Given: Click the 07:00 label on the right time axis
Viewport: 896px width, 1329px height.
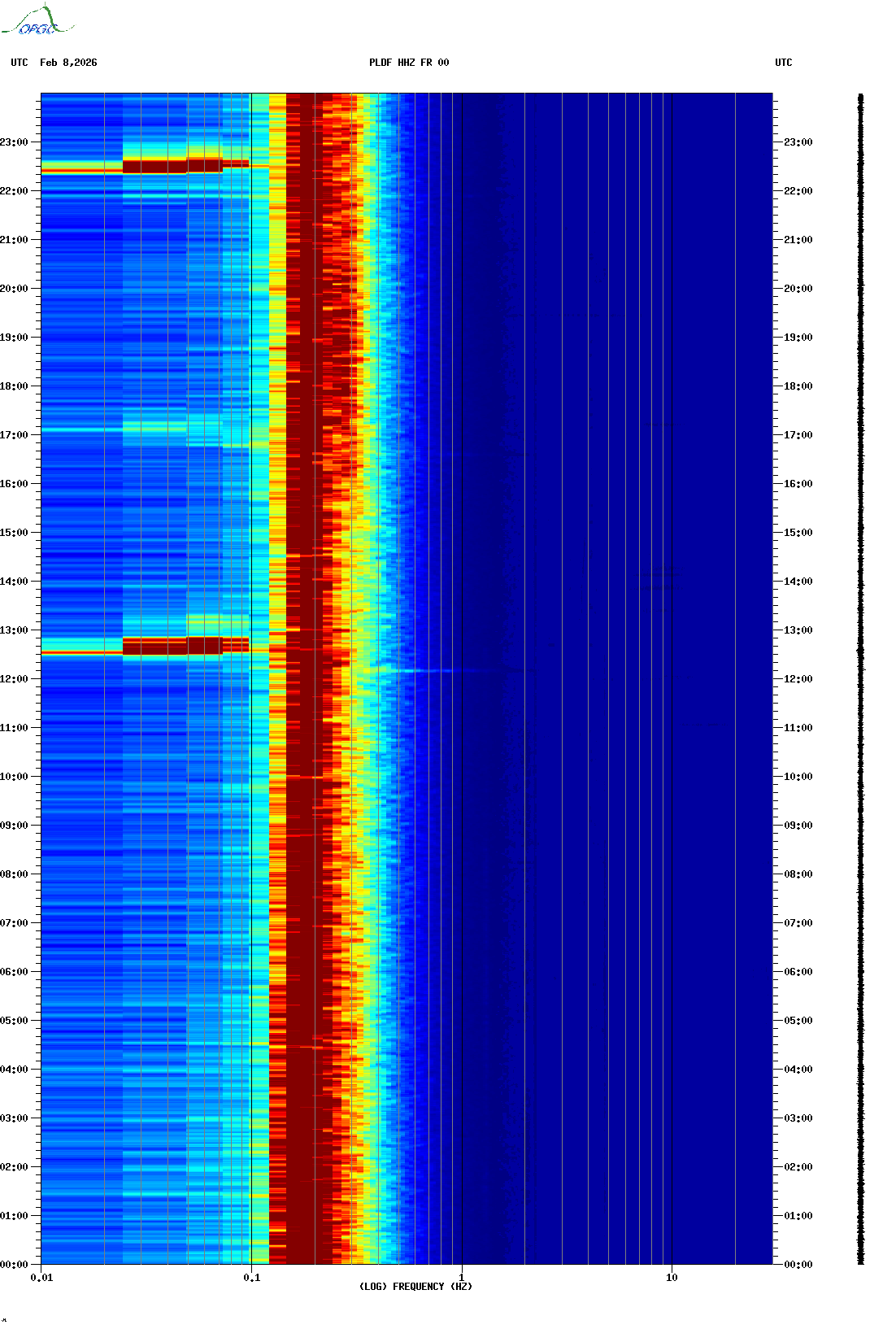Looking at the screenshot, I should pos(798,923).
